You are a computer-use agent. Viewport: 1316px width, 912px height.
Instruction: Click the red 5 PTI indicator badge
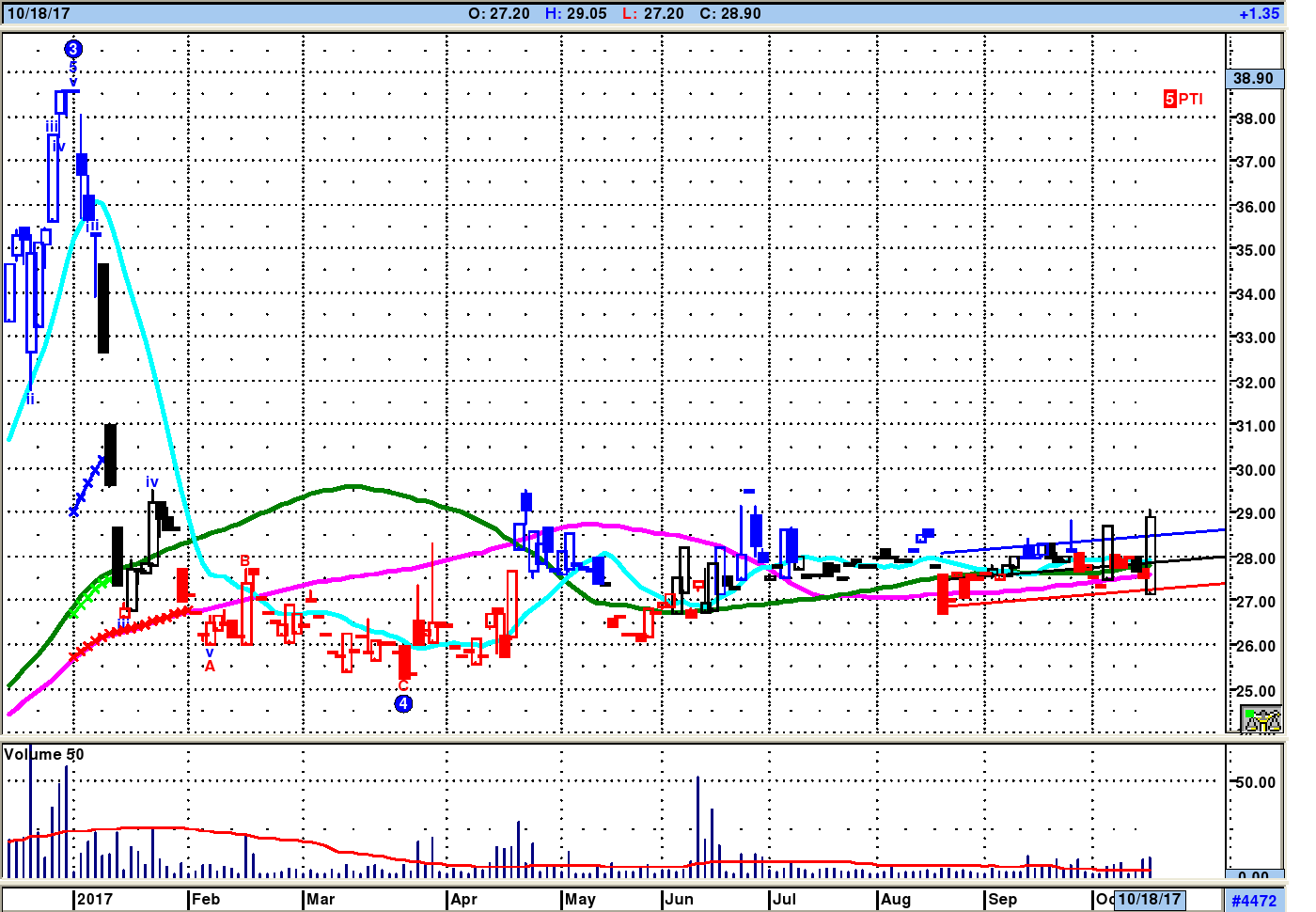coord(1183,99)
